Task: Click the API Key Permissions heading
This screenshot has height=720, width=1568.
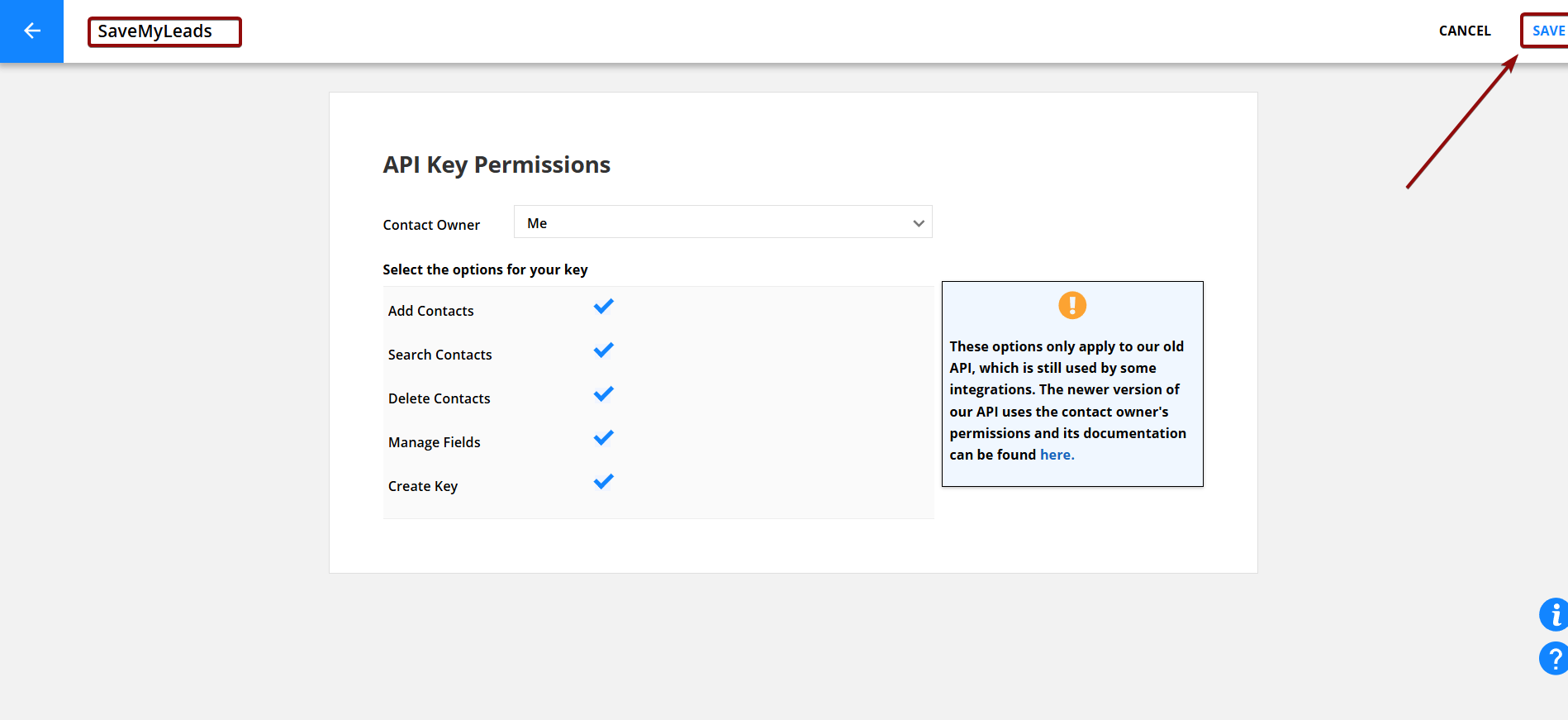Action: 497,165
